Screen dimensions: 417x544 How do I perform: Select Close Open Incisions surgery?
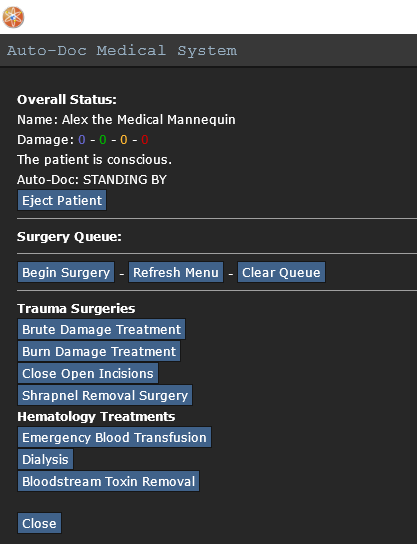[88, 373]
